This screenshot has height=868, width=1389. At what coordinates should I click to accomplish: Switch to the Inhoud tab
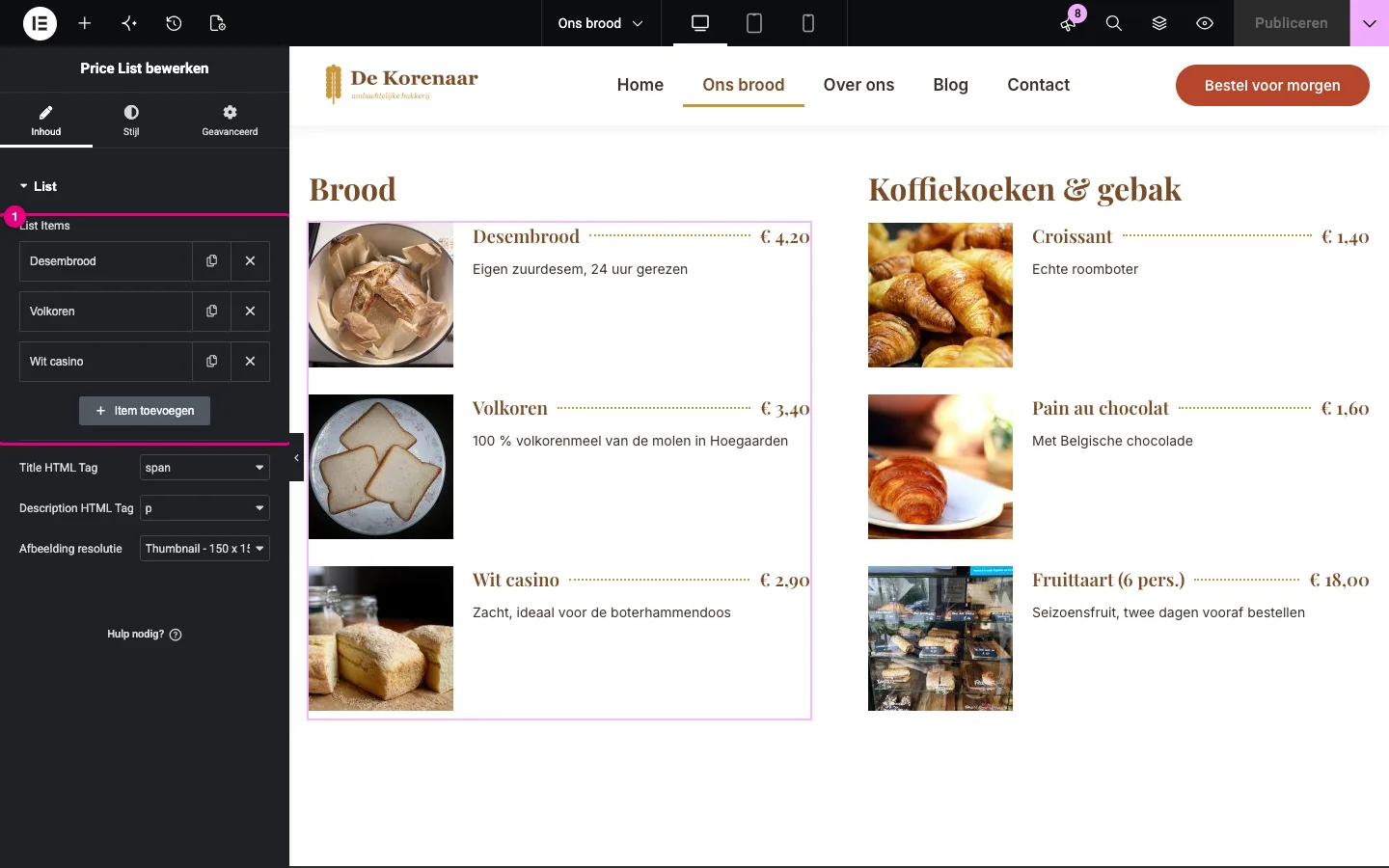coord(46,121)
